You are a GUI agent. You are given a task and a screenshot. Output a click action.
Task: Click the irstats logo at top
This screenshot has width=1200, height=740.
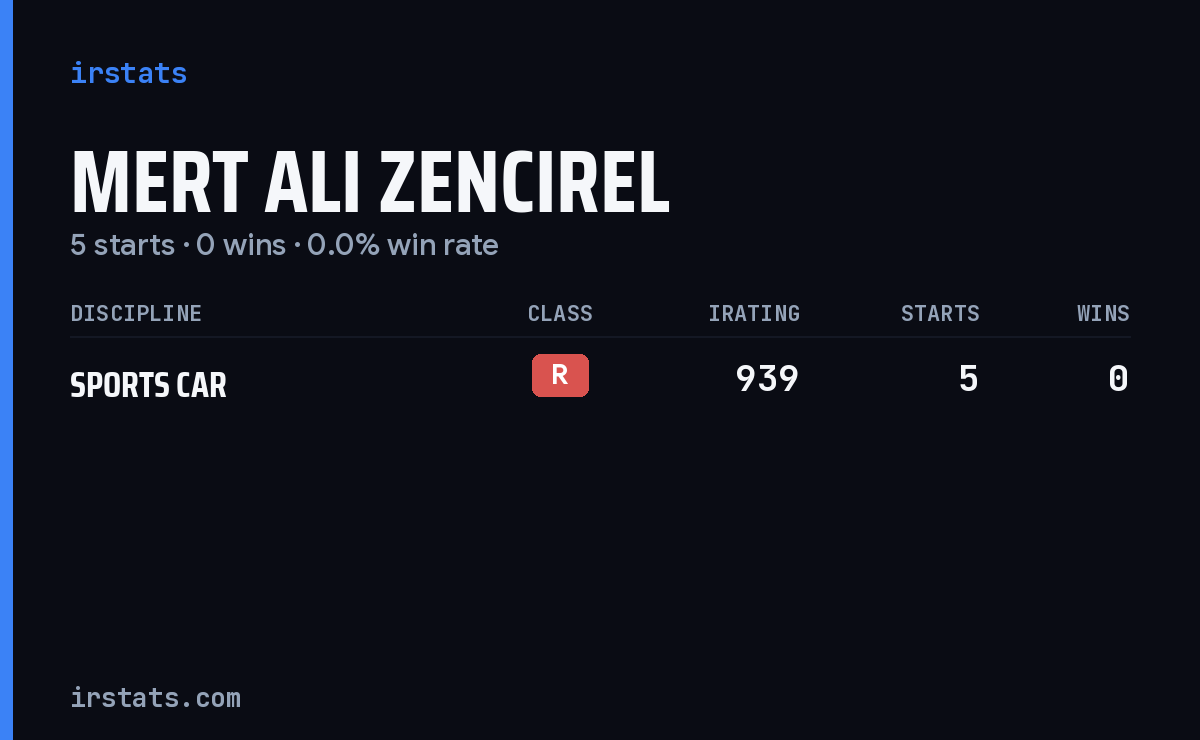point(128,73)
